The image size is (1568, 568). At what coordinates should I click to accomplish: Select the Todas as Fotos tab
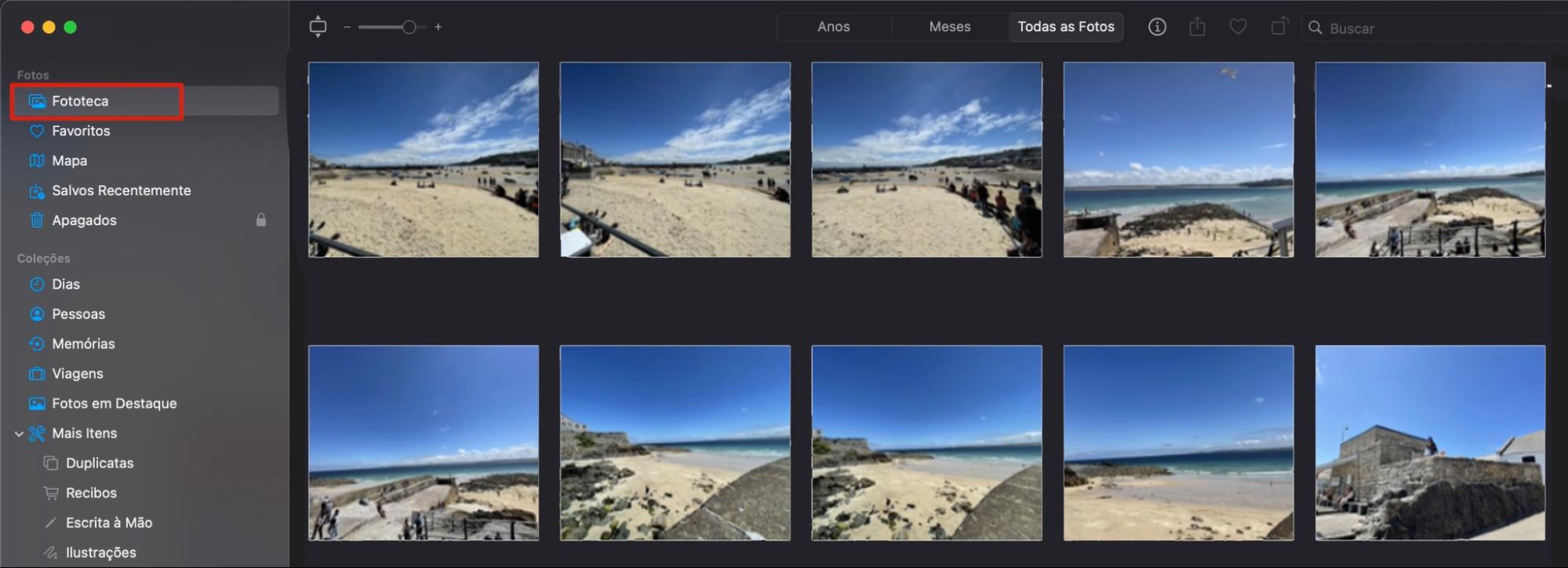tap(1066, 27)
